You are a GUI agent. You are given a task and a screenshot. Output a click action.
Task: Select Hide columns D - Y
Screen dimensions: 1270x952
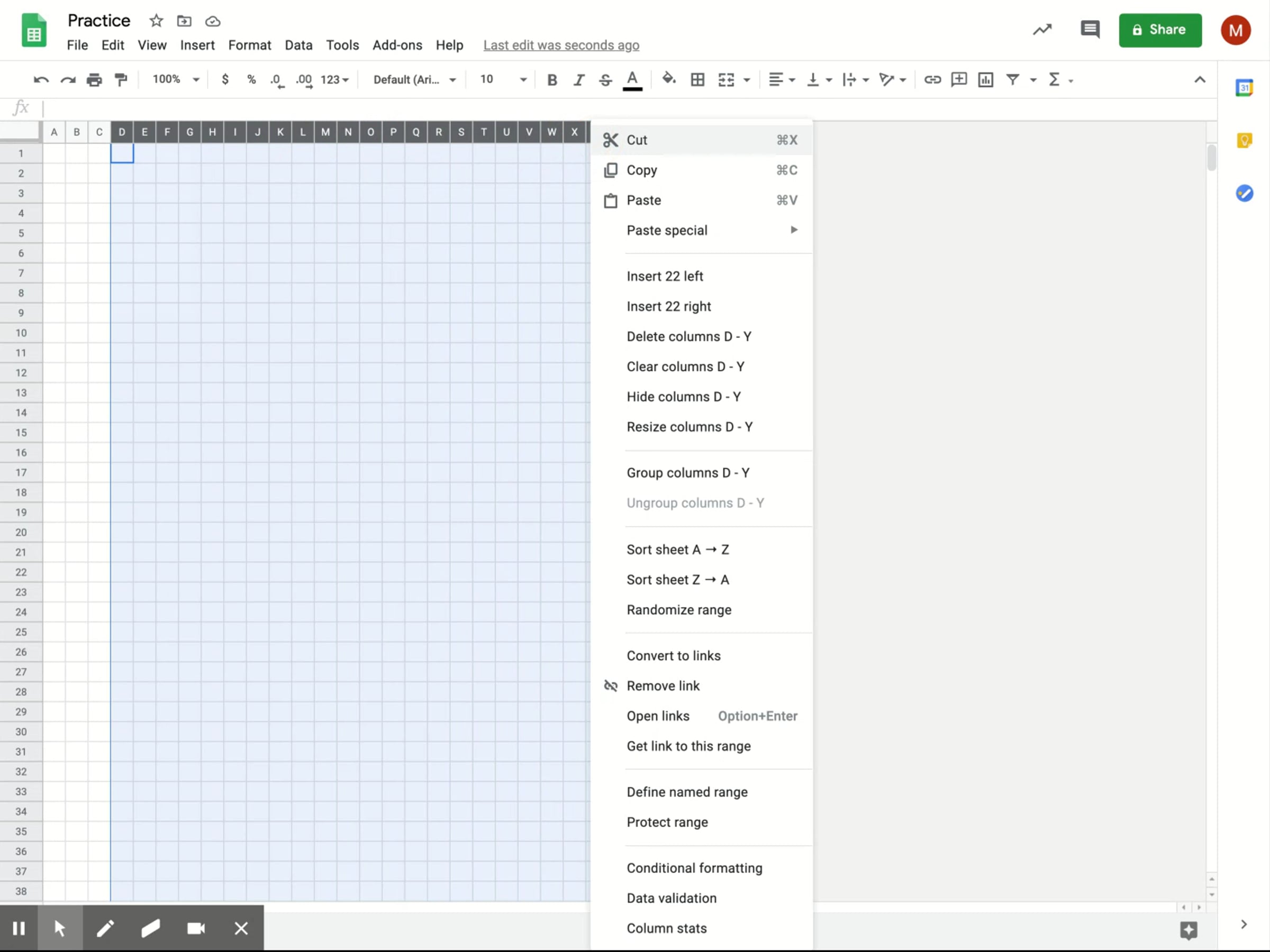683,397
